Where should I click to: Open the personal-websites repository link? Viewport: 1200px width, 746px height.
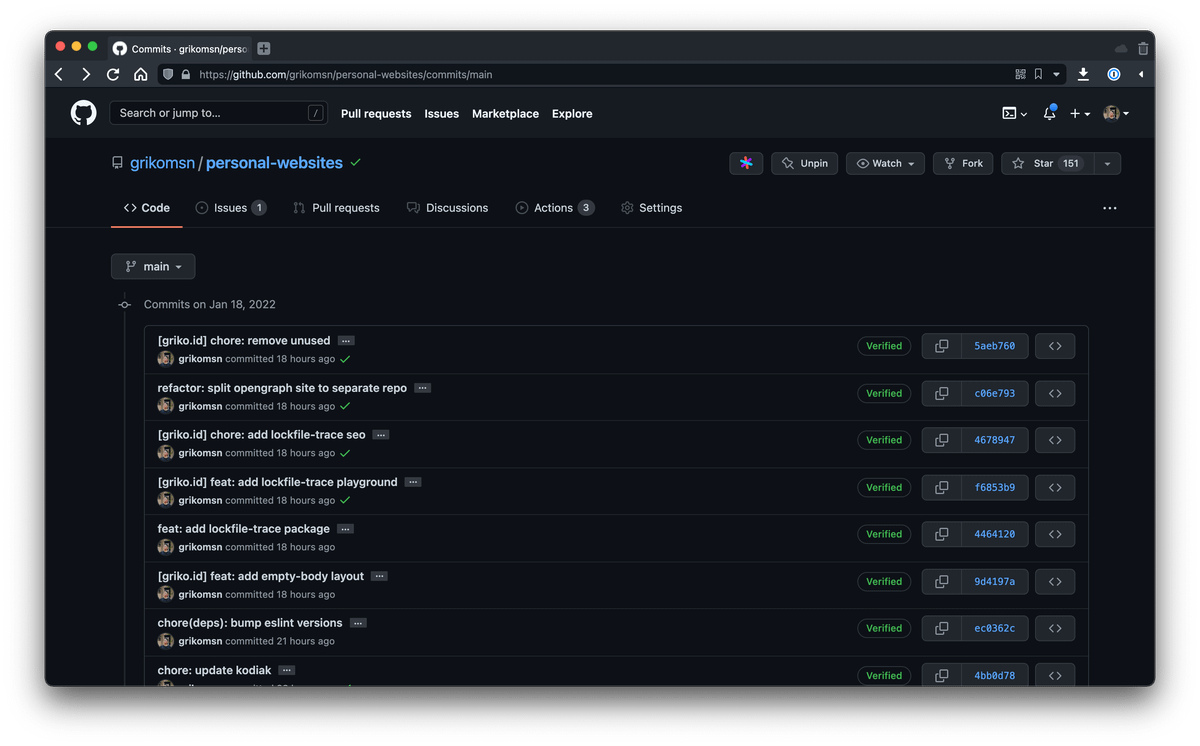274,163
